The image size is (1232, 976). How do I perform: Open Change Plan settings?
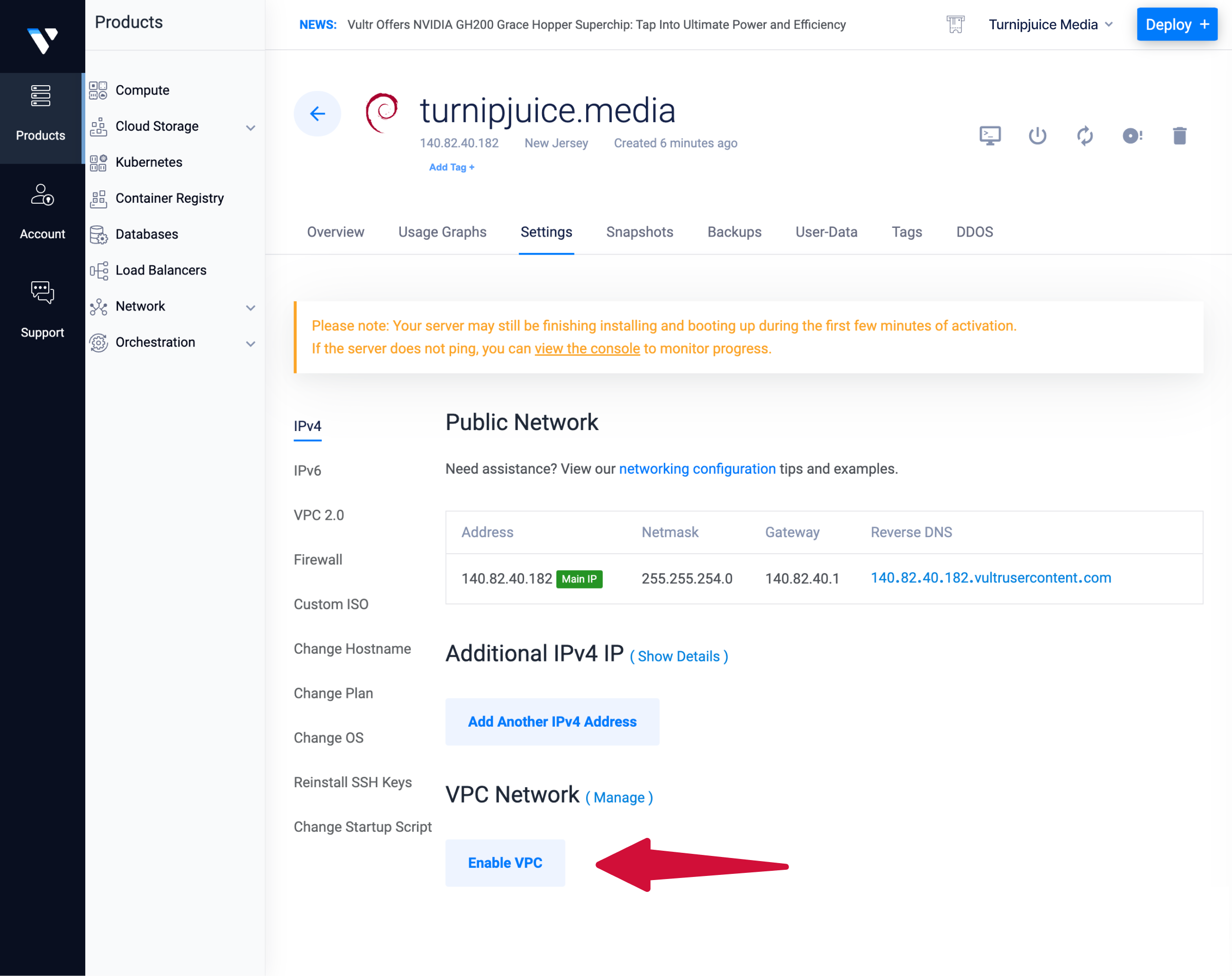pos(333,693)
